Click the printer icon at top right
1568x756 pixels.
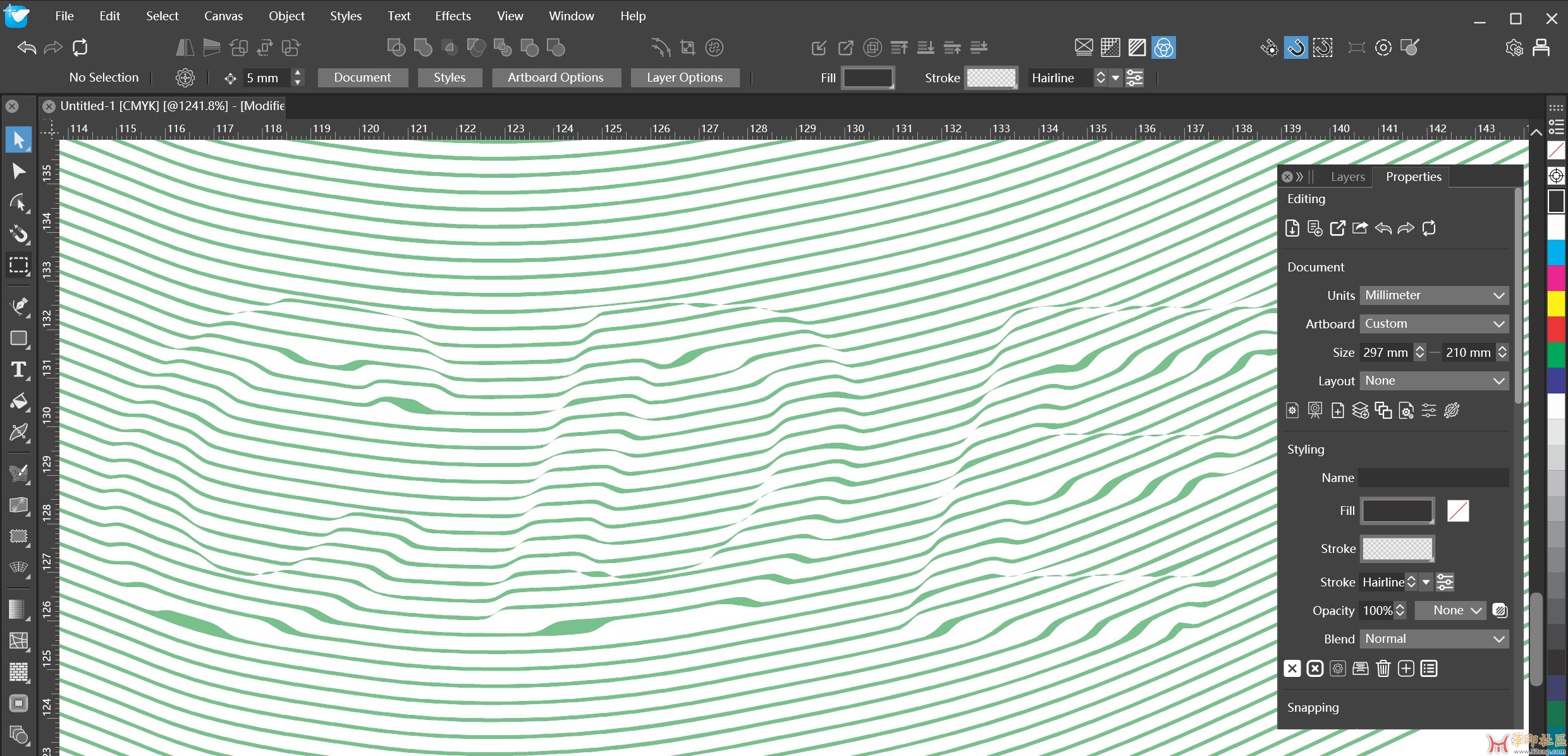click(1541, 47)
